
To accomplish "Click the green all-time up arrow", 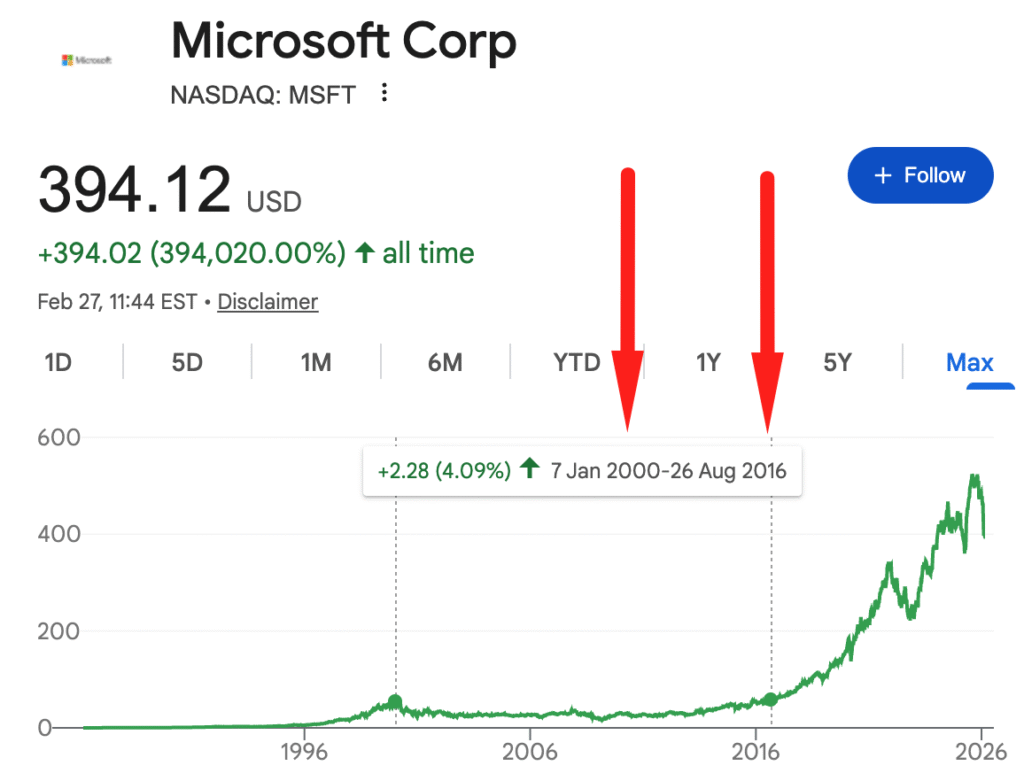I will point(364,253).
